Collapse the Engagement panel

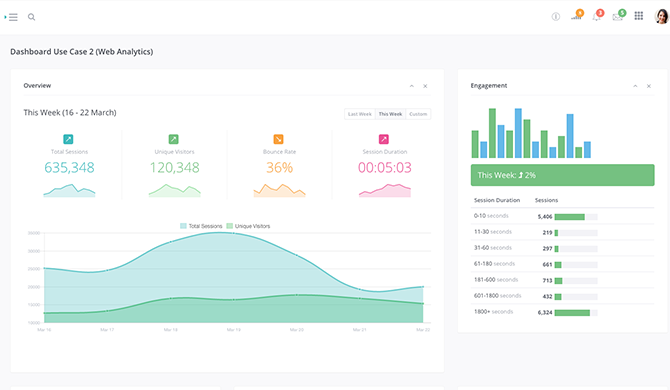coord(635,86)
